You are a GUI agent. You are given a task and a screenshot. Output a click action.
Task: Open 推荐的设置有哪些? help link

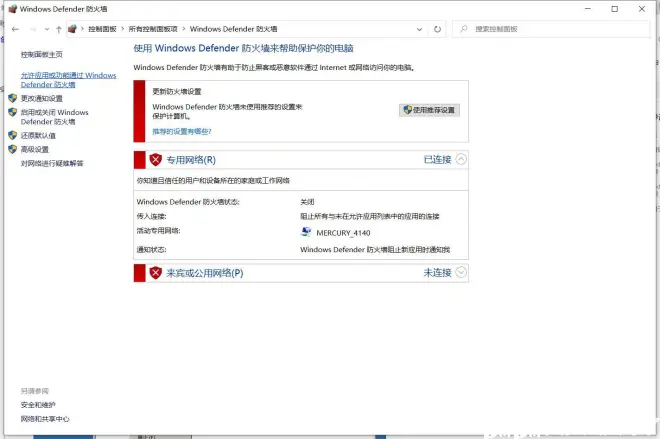coord(182,131)
